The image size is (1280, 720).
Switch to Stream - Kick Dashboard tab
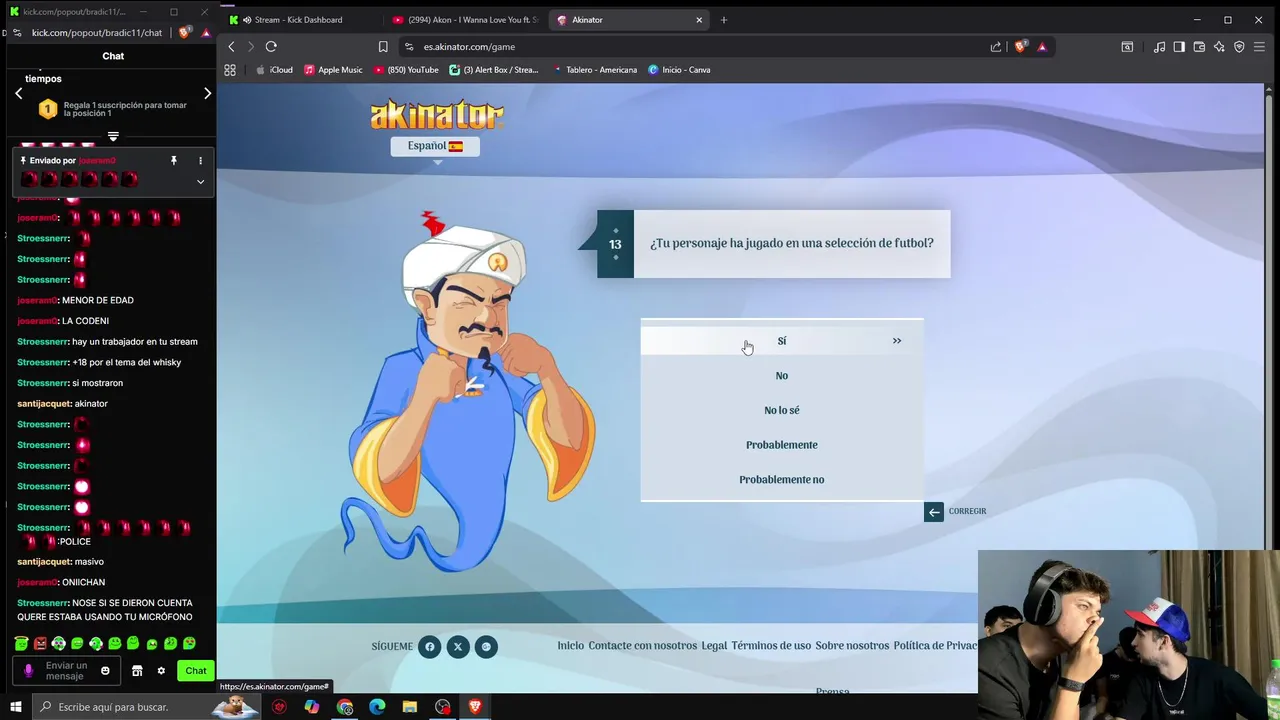[298, 20]
